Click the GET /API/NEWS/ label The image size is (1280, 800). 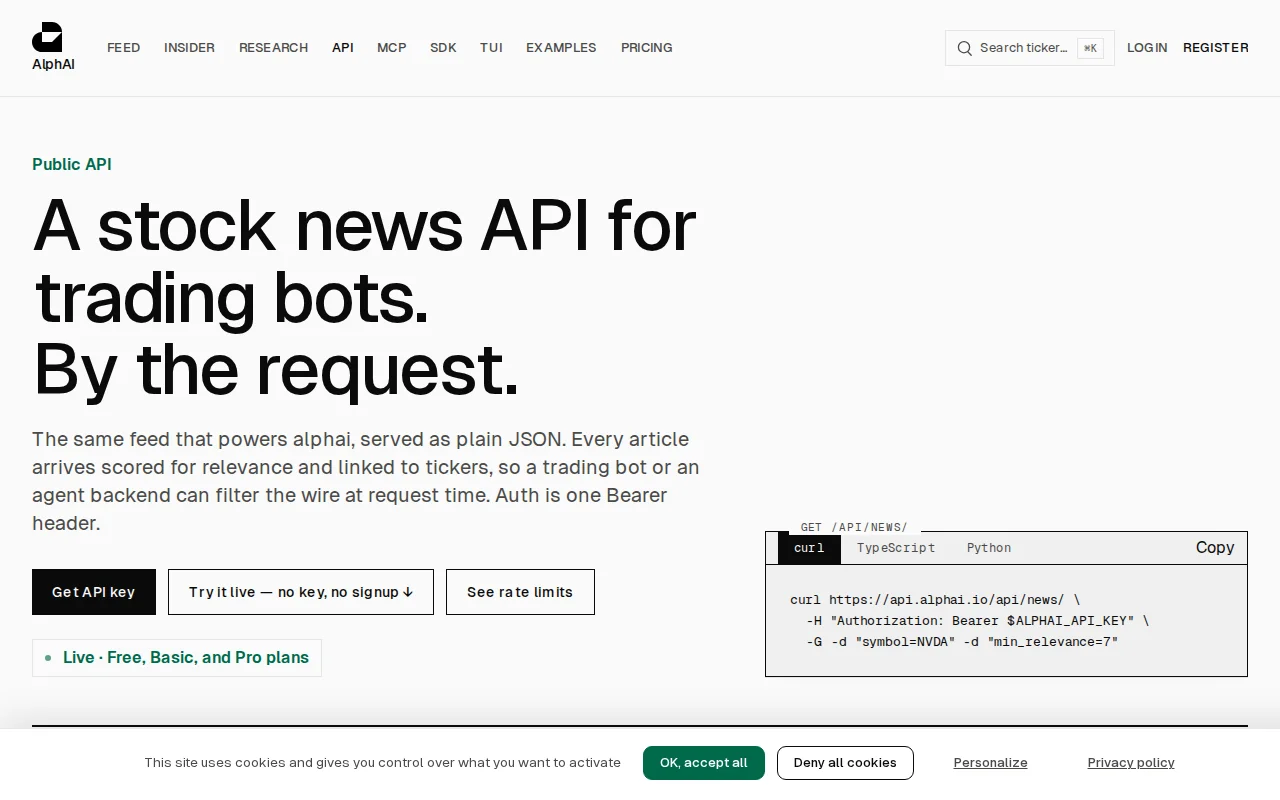click(x=854, y=527)
